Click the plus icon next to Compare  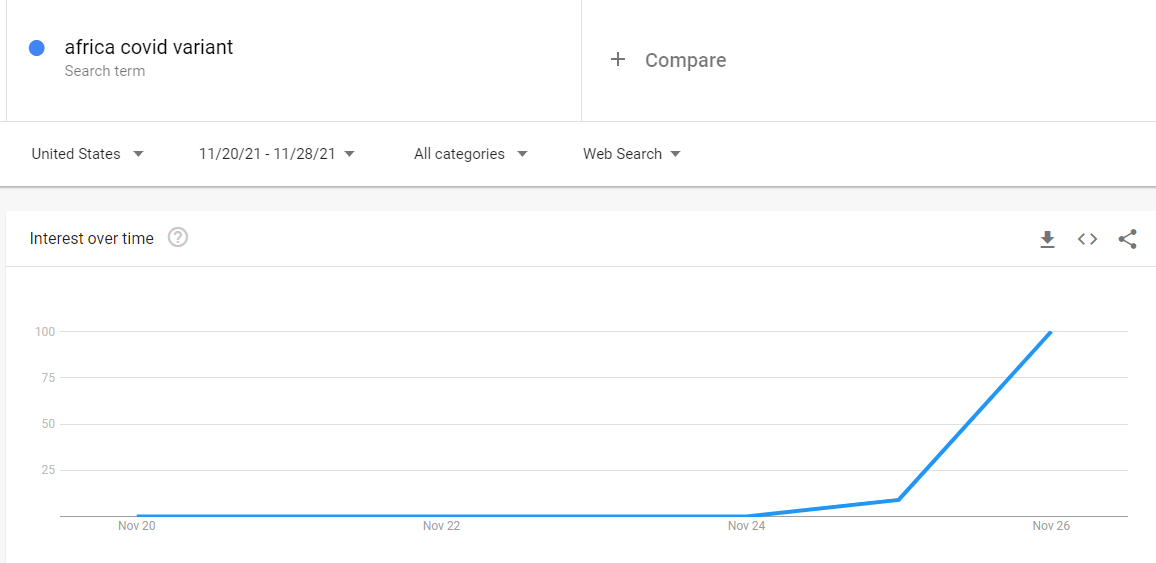[x=618, y=60]
